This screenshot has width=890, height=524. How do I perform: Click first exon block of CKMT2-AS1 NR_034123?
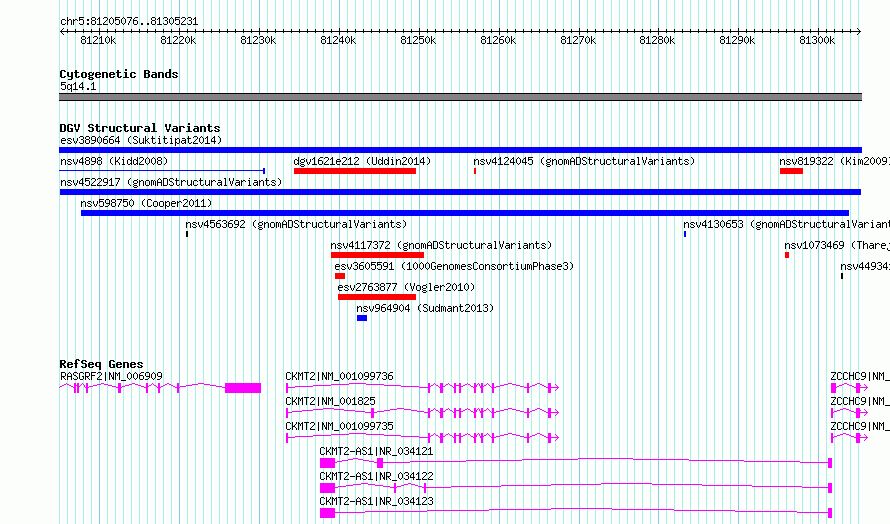point(328,513)
